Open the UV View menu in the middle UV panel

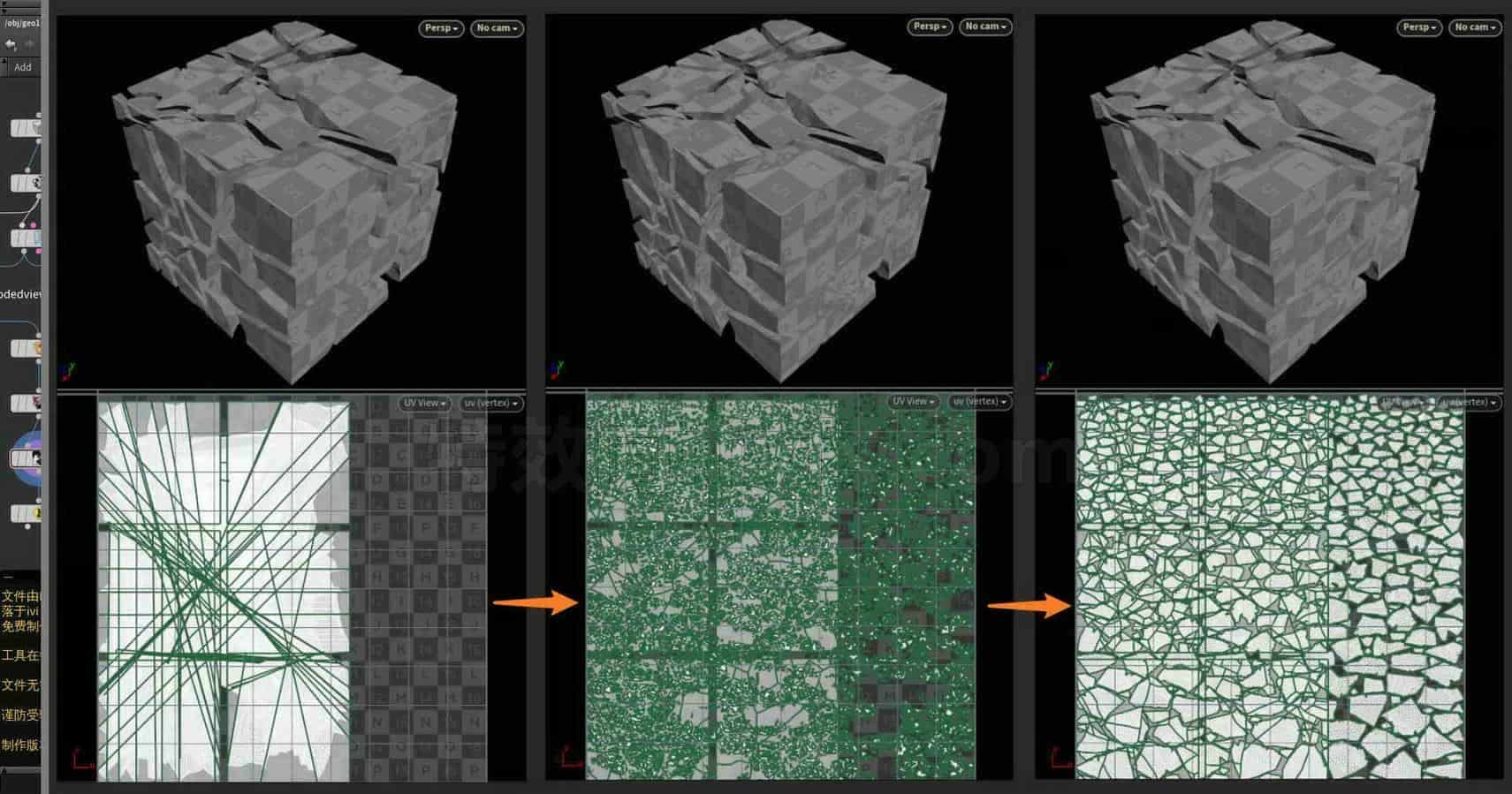(x=914, y=402)
